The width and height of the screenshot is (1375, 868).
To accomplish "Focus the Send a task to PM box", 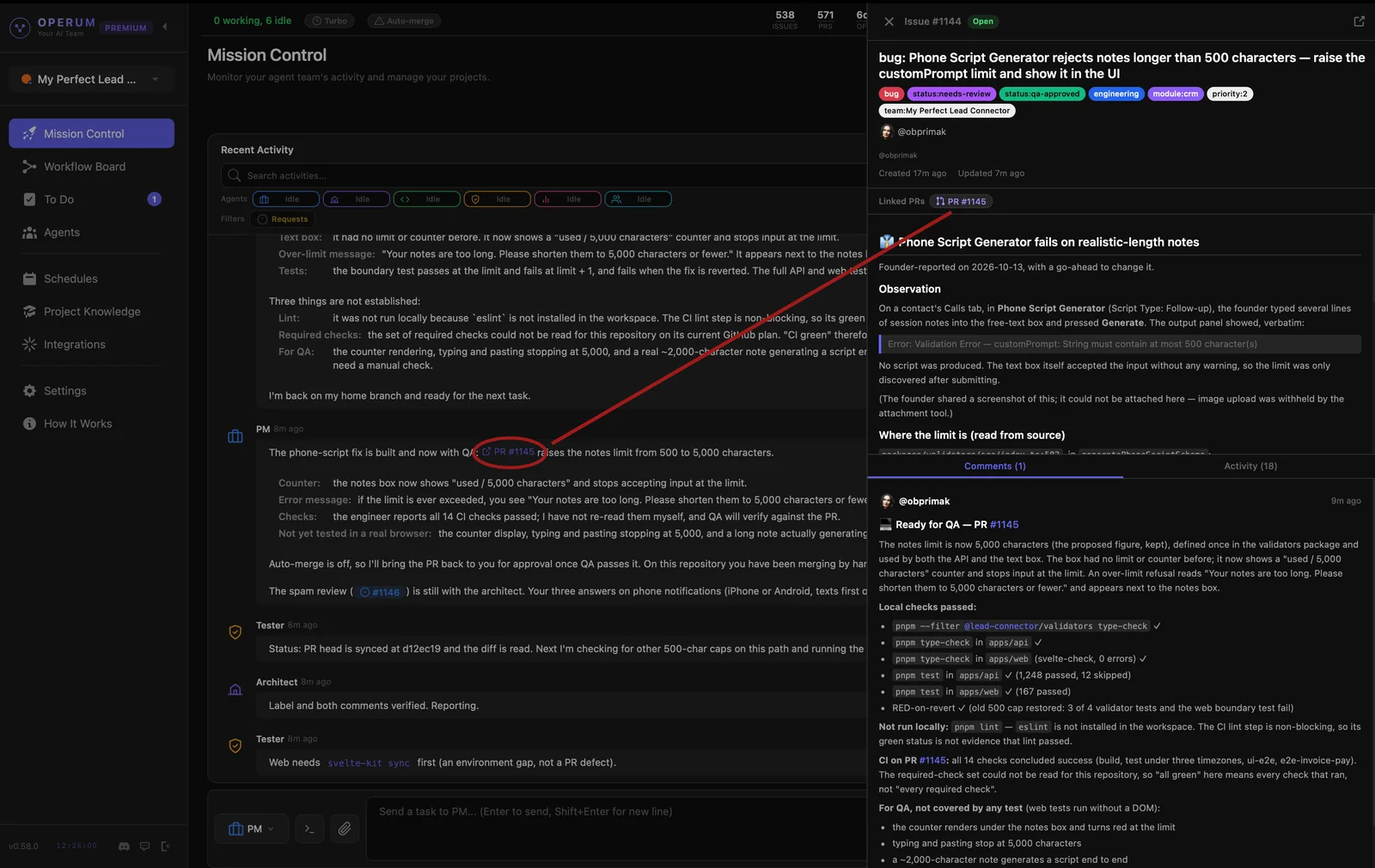I will pos(617,828).
